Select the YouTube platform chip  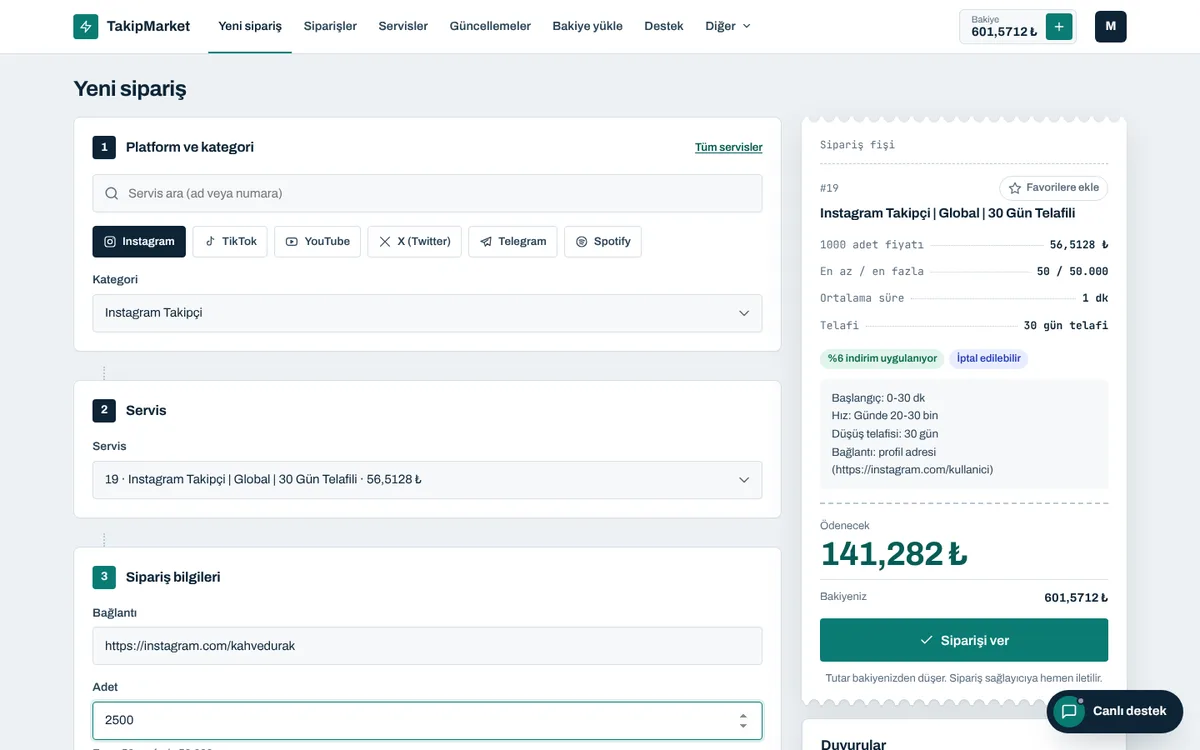coord(317,241)
